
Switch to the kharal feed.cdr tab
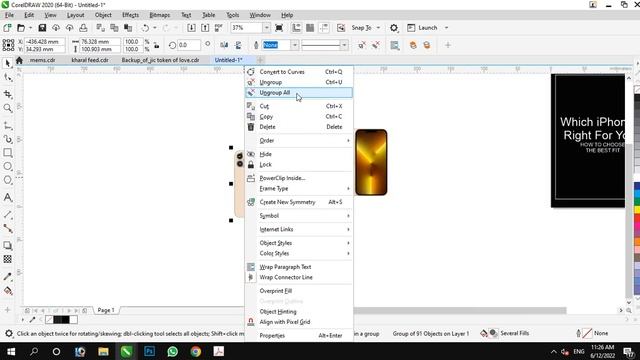point(90,60)
